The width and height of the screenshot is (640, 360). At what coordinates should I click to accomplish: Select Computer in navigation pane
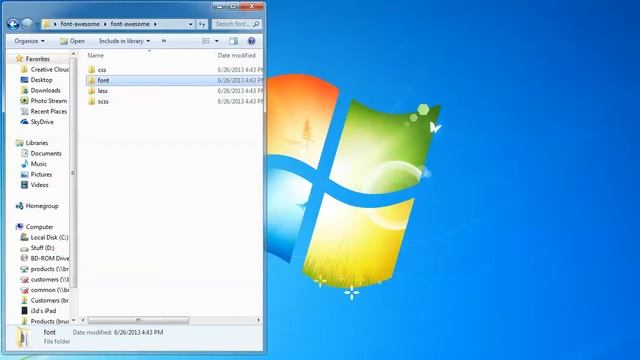point(39,227)
